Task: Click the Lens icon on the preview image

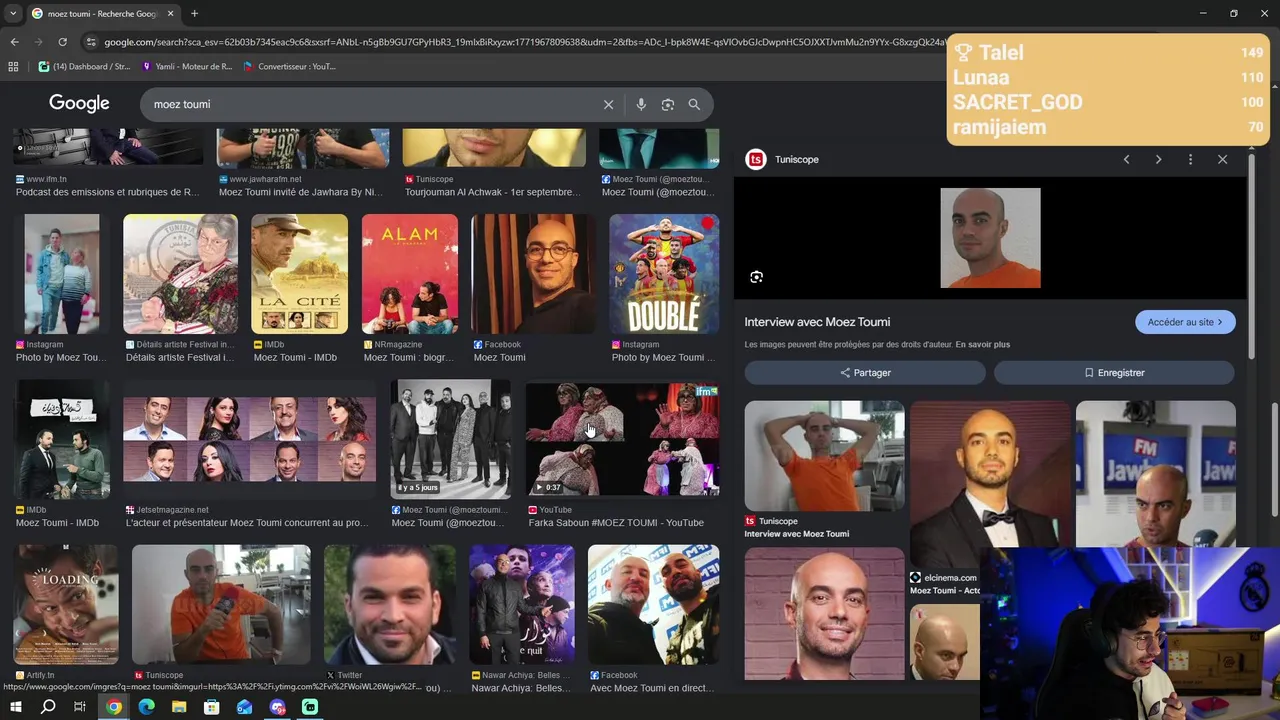Action: click(756, 277)
